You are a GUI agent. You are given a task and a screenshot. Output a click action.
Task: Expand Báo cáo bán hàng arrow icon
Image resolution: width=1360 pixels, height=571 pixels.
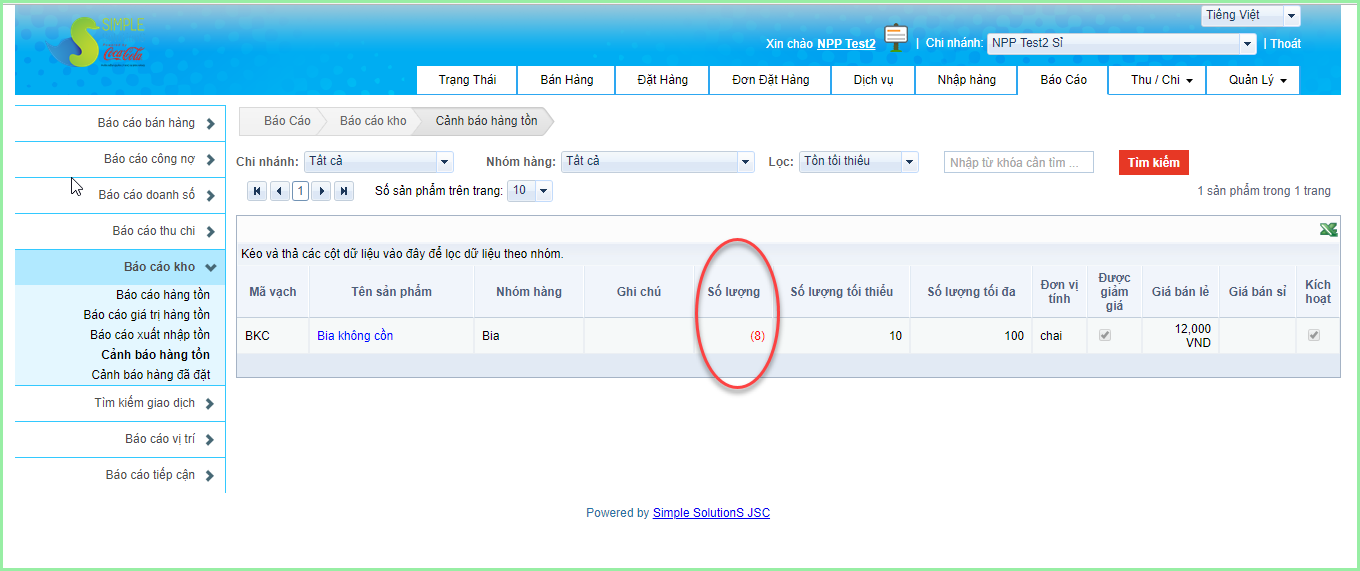pos(210,124)
